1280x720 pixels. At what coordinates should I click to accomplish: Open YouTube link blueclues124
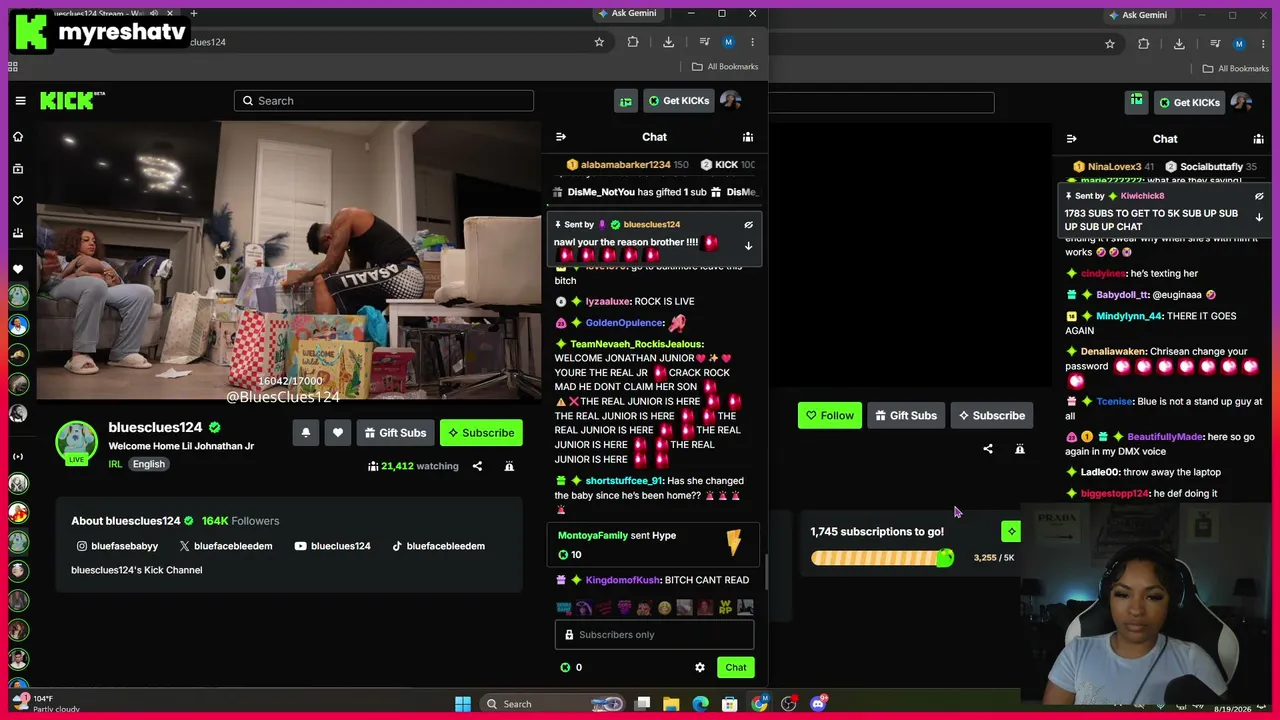click(x=332, y=546)
